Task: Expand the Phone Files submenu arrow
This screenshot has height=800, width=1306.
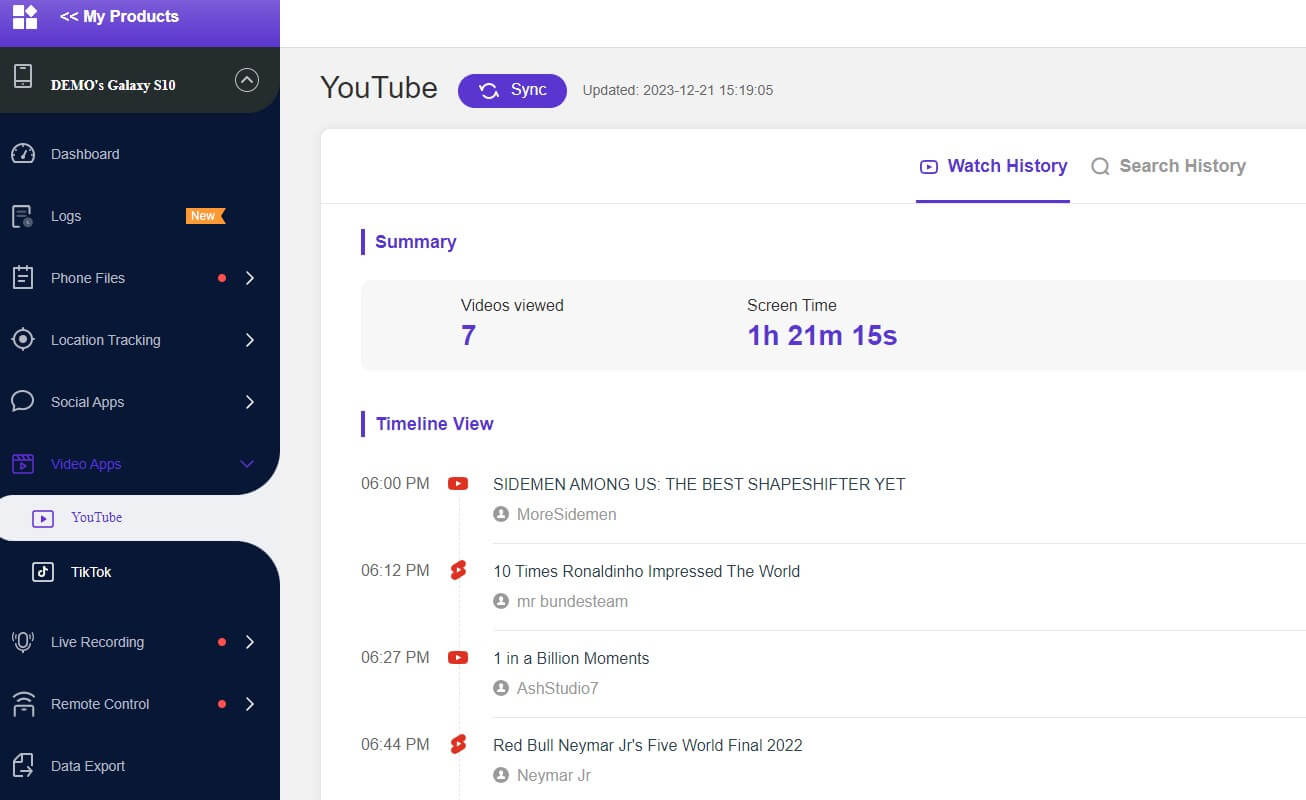Action: 249,278
